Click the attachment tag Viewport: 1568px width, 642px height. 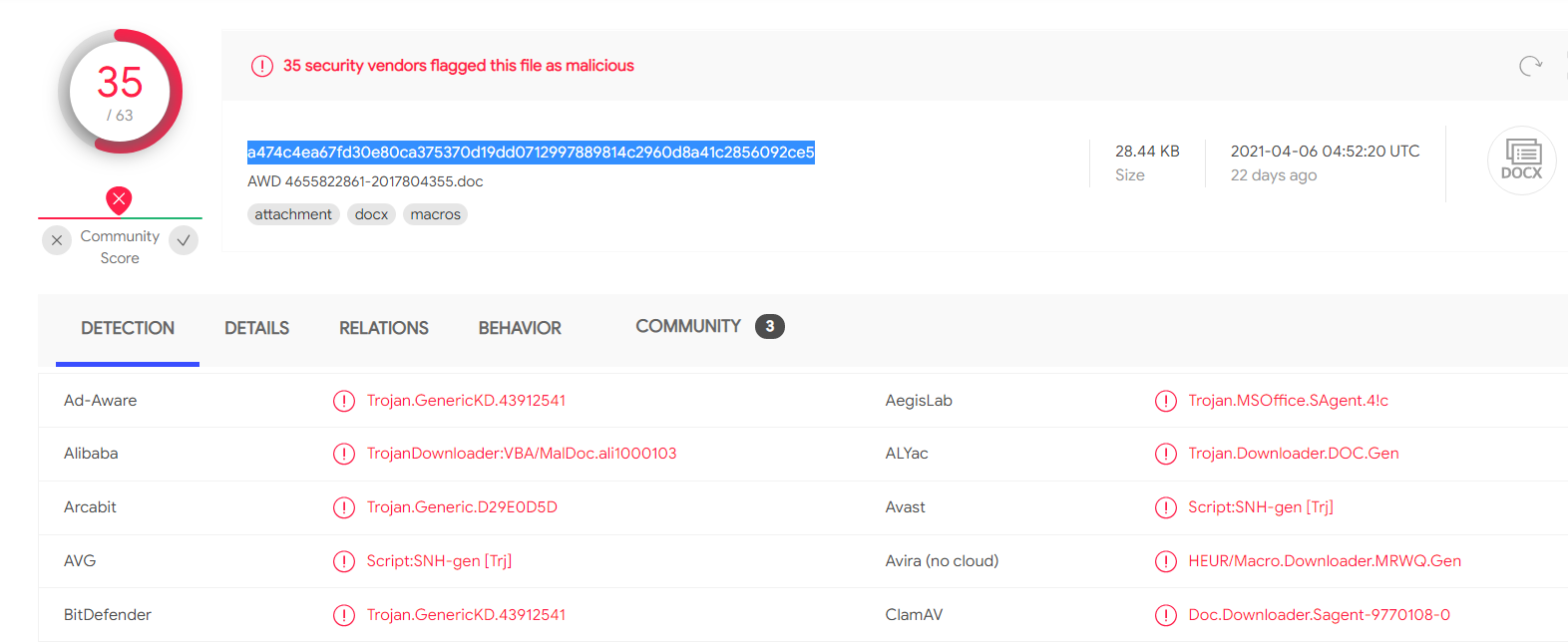293,214
